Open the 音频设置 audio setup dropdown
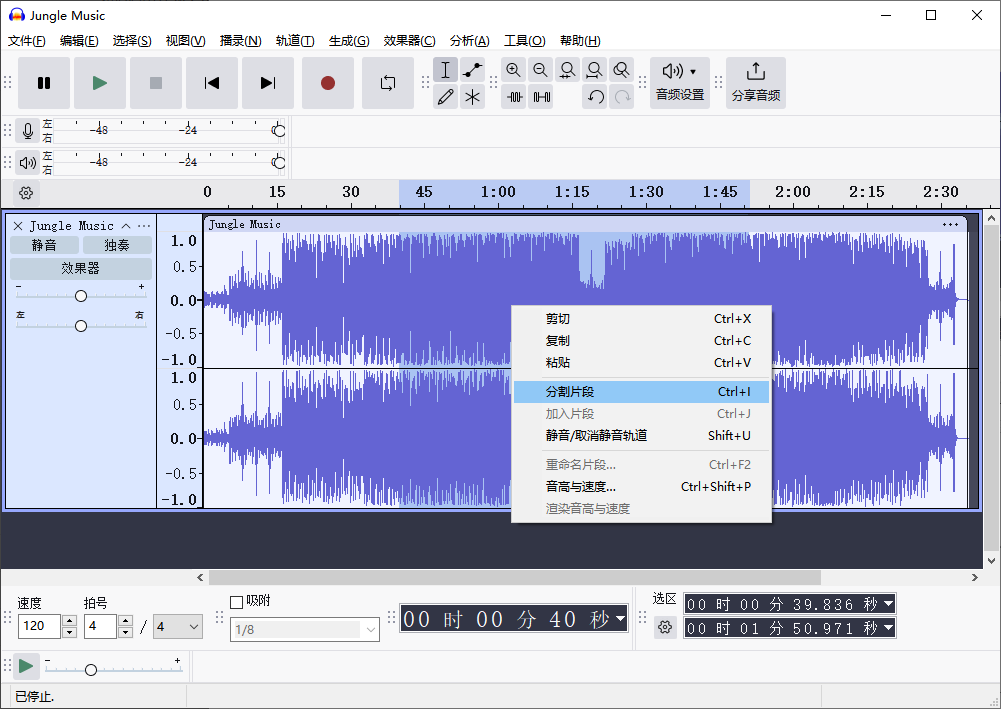Image resolution: width=1001 pixels, height=709 pixels. [x=680, y=83]
